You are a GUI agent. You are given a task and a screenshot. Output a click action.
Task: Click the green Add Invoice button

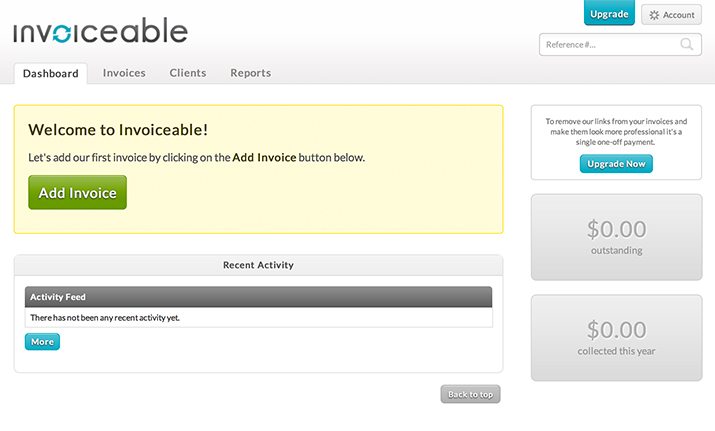pos(78,192)
